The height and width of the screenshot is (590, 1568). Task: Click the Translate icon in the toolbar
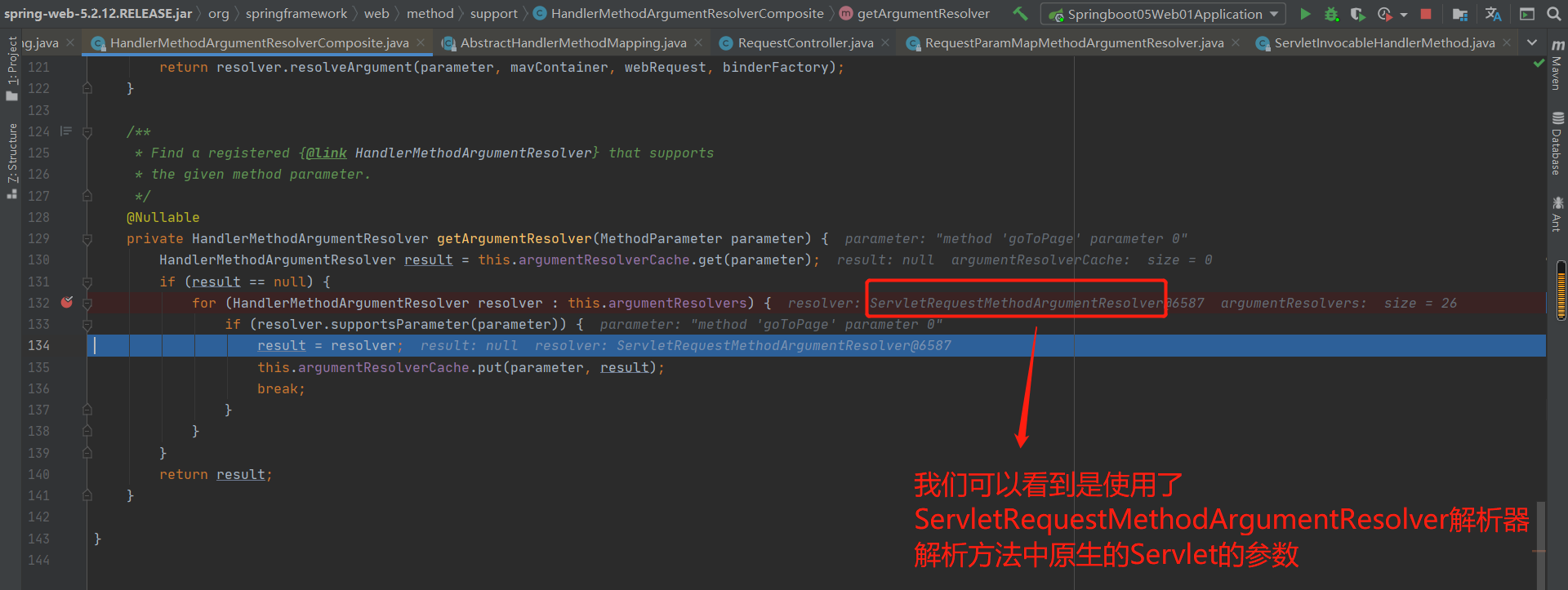pos(1493,14)
